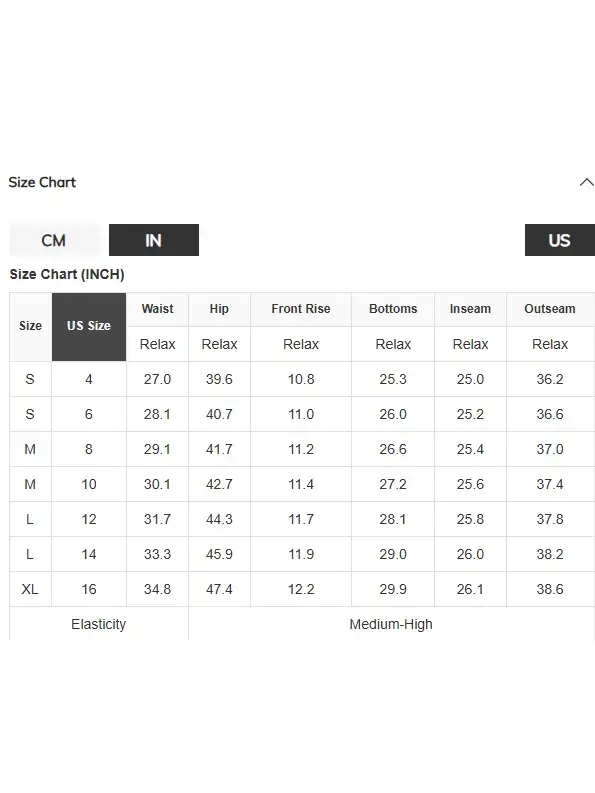
Task: Select the IN unit toggle
Action: pos(154,240)
